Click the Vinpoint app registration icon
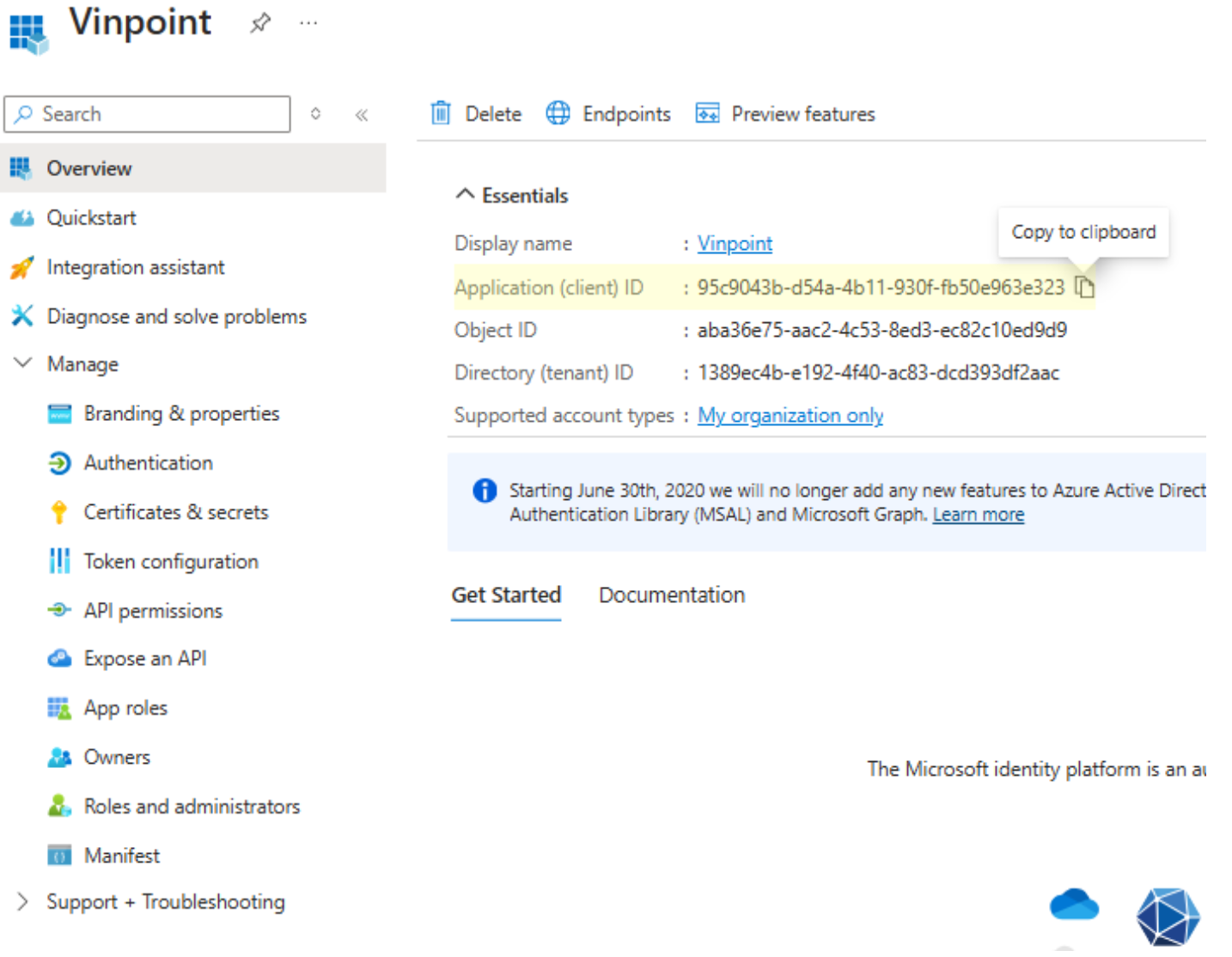The image size is (1232, 957). click(28, 35)
